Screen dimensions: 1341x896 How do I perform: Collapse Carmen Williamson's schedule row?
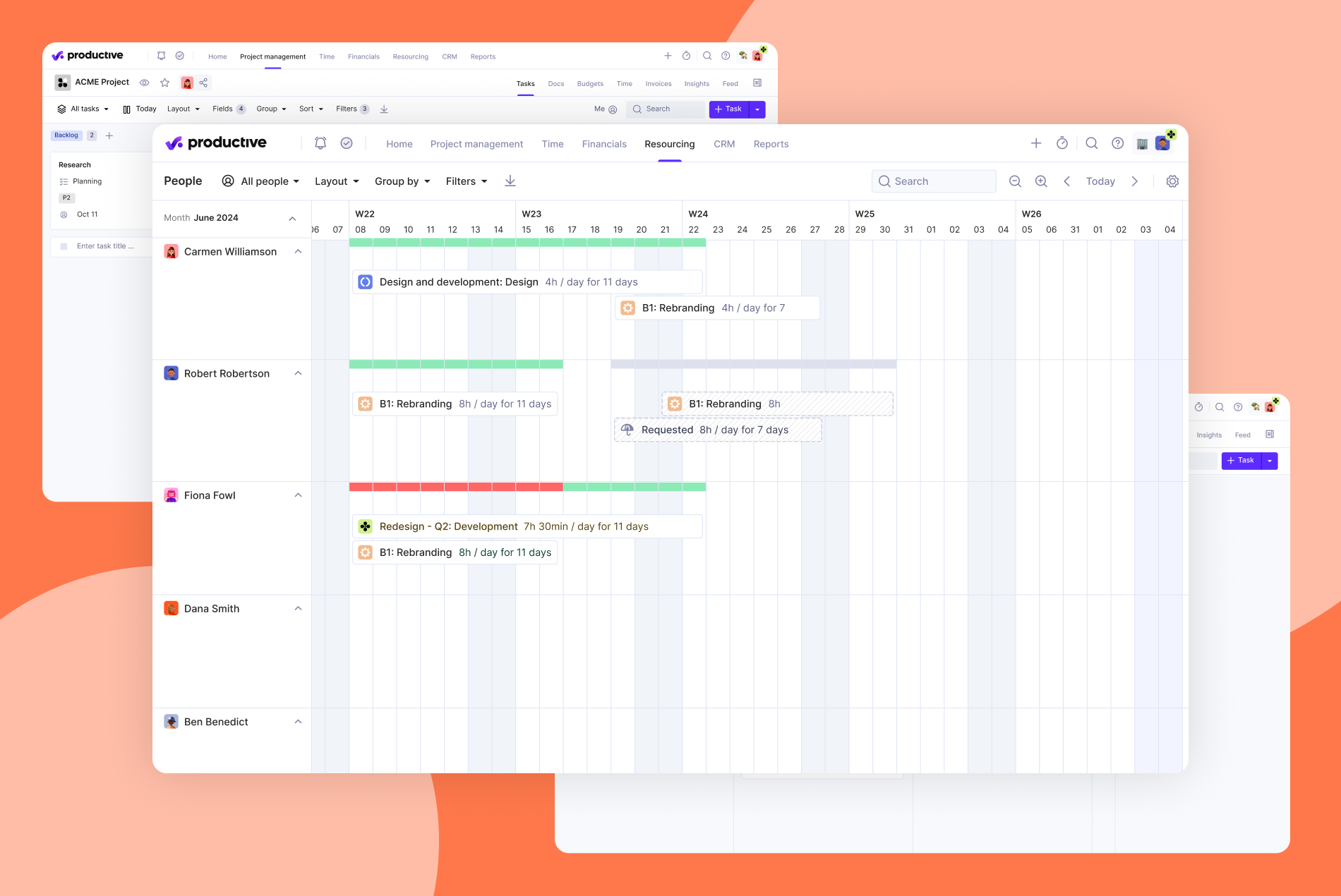(x=298, y=251)
